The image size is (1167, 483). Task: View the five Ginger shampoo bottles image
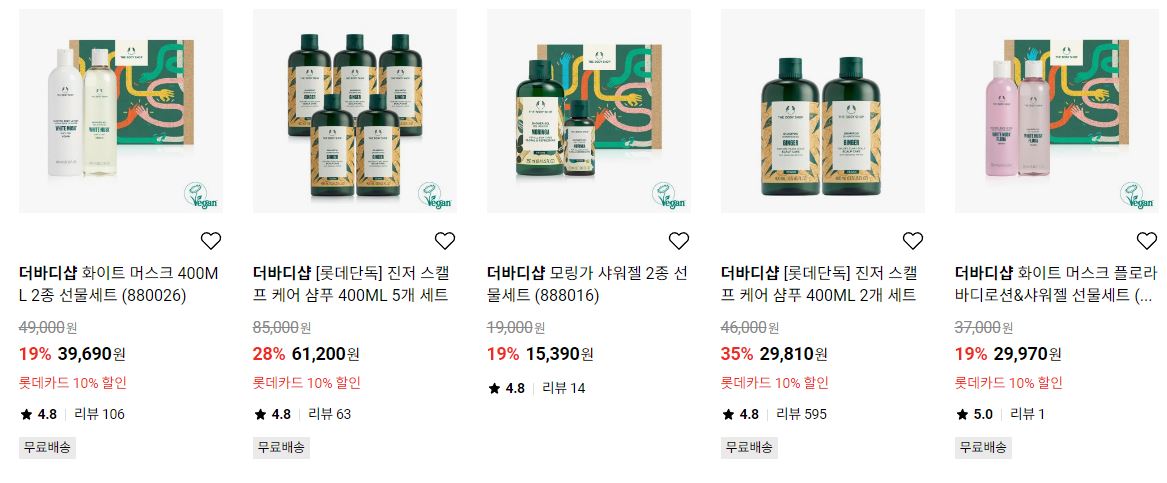click(355, 111)
